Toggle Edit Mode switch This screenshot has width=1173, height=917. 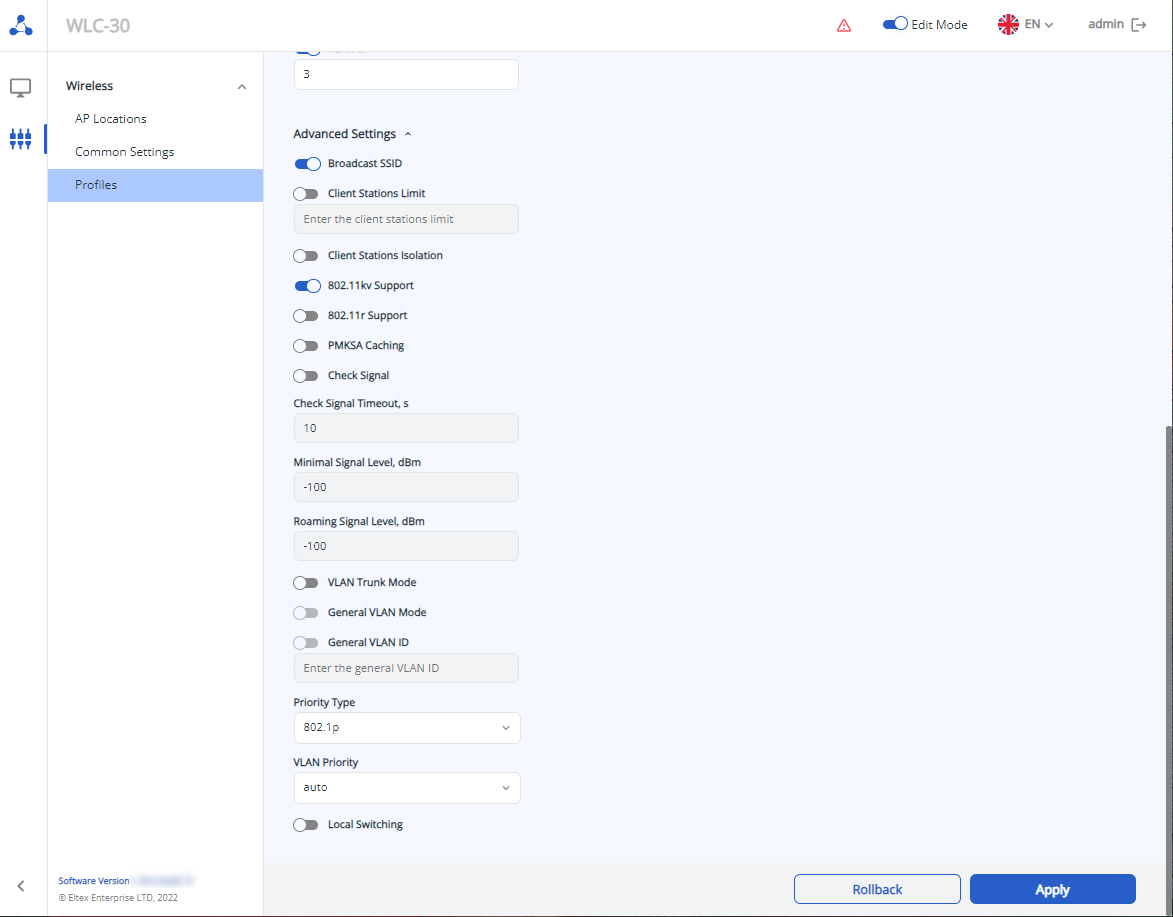click(895, 24)
